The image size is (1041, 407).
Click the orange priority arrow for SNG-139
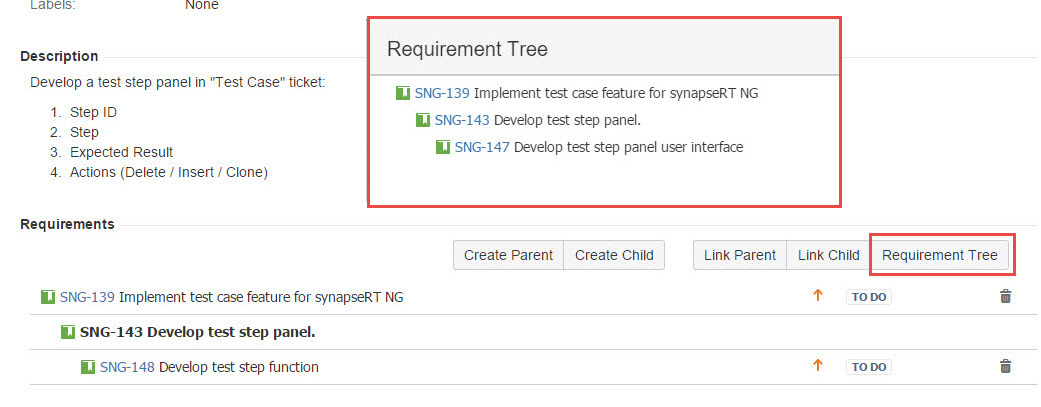coord(817,296)
